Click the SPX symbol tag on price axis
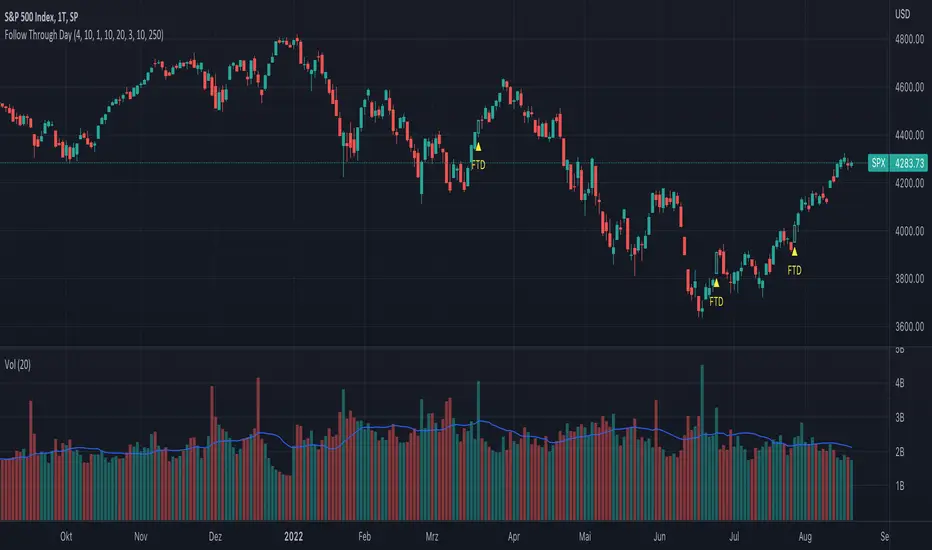932x550 pixels. tap(879, 162)
